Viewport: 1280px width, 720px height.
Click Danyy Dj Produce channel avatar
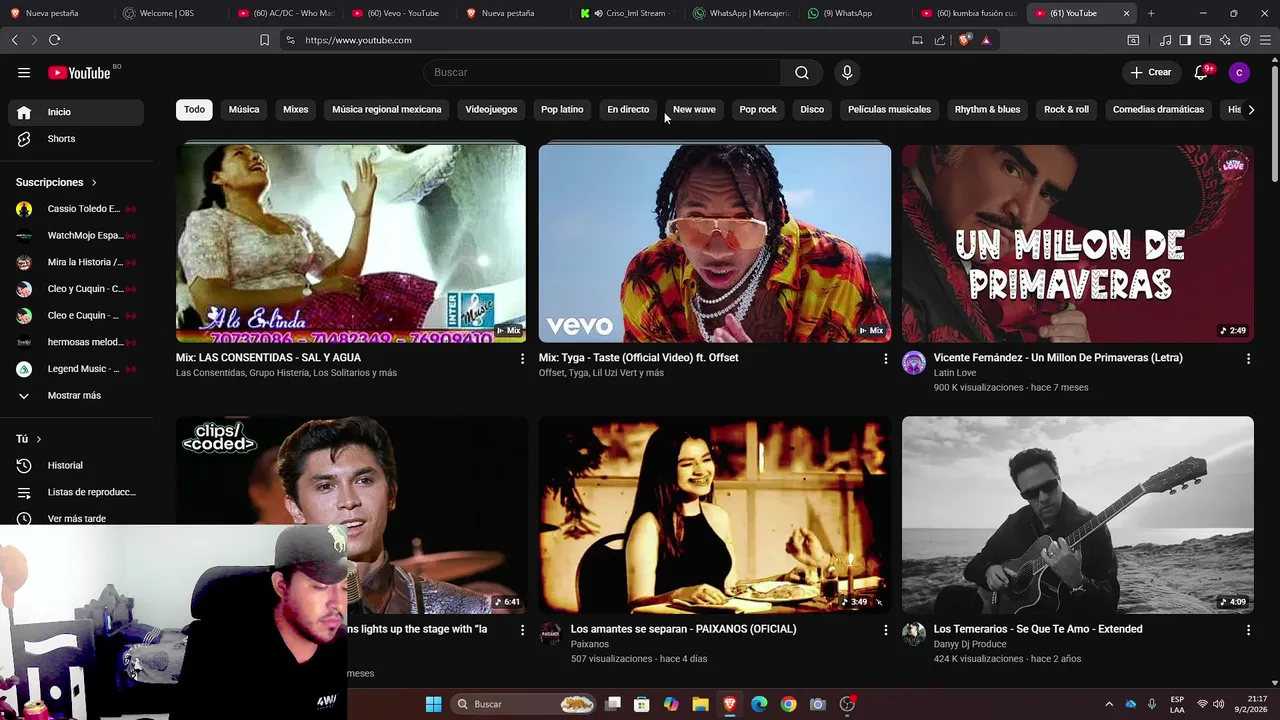click(x=914, y=634)
